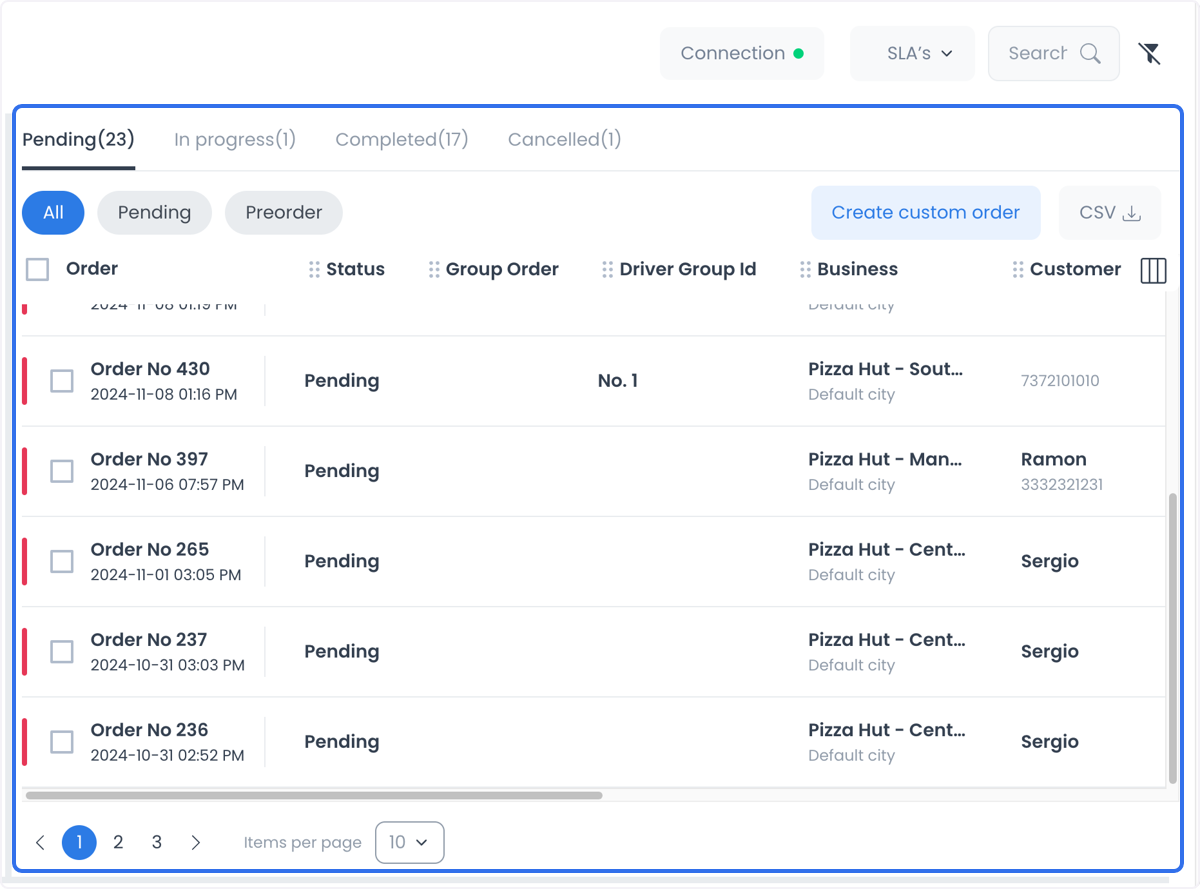Click the Business column drag handle
Image resolution: width=1200 pixels, height=889 pixels.
click(806, 269)
